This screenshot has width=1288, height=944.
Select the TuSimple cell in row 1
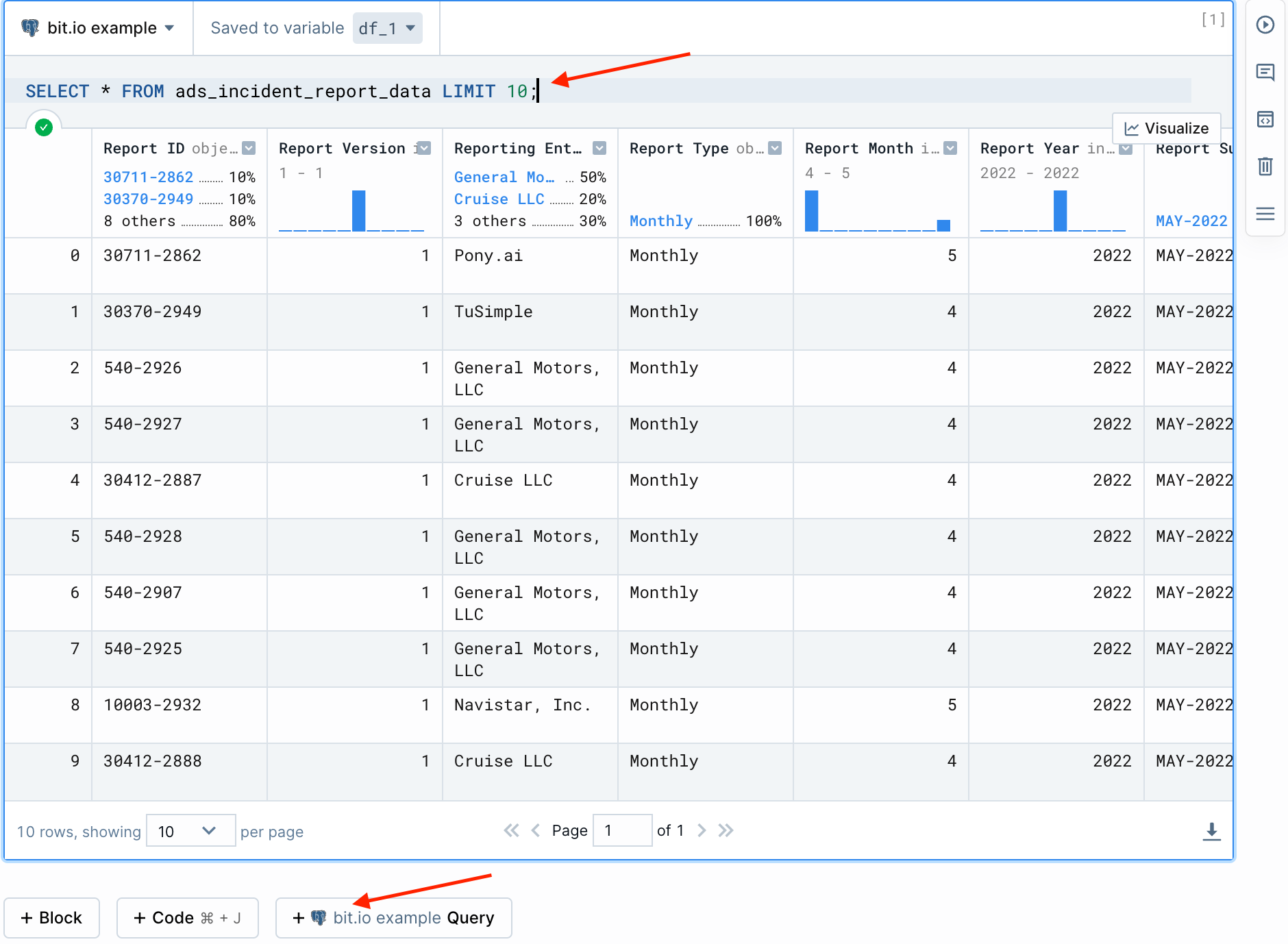tap(530, 322)
